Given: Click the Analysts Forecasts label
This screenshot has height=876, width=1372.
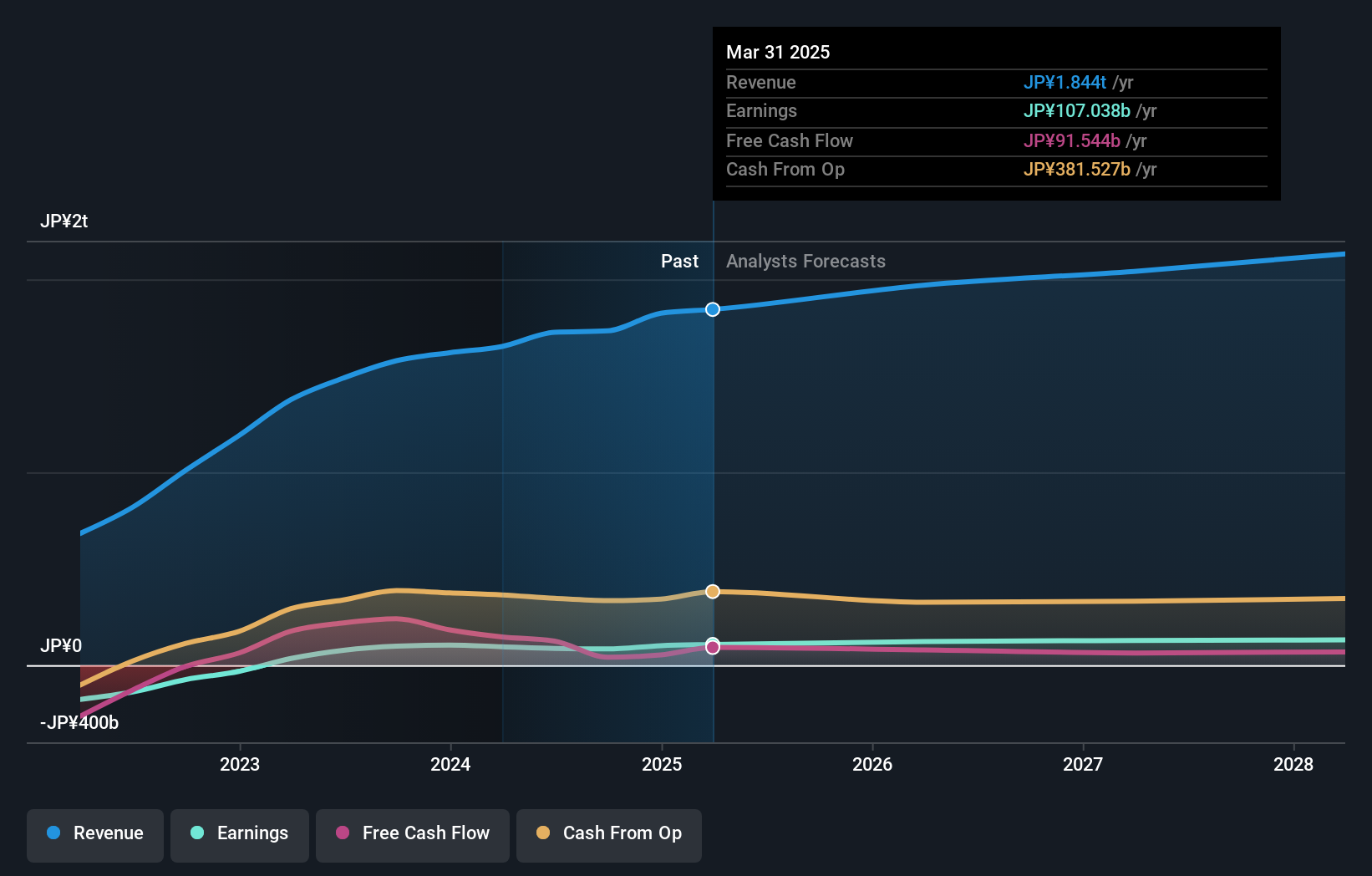Looking at the screenshot, I should click(805, 262).
